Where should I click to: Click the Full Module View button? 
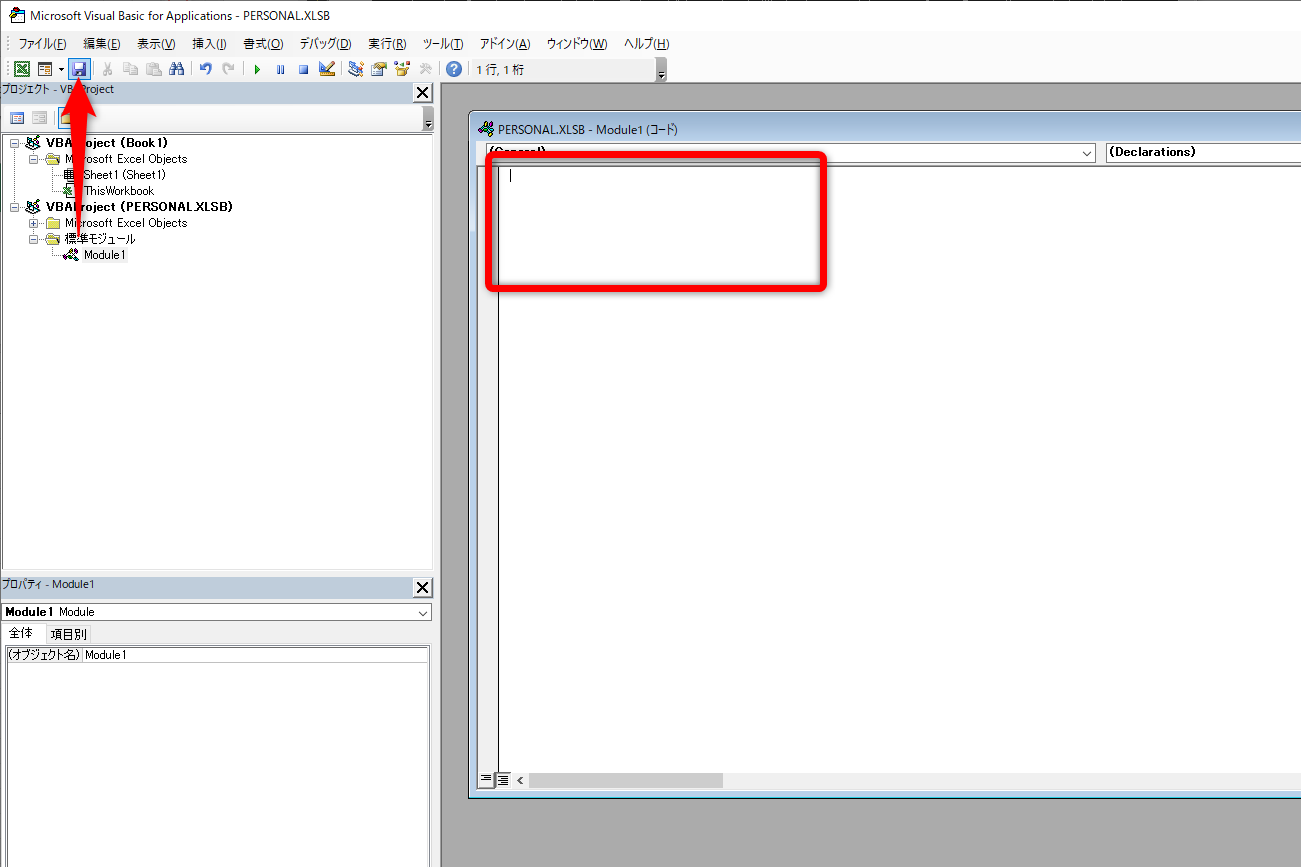503,779
